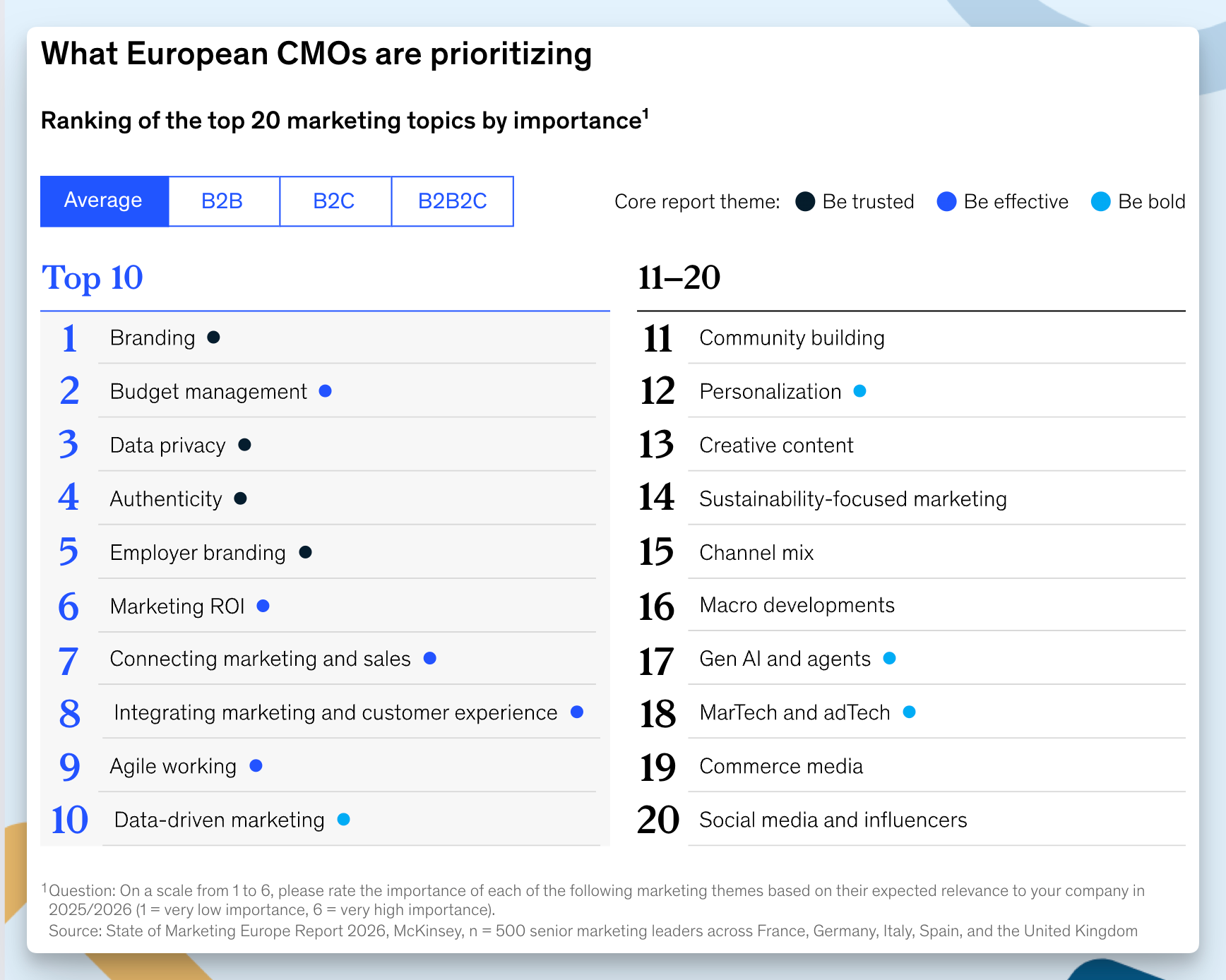This screenshot has height=980, width=1226.
Task: Click the dot after Data privacy
Action: 245,445
